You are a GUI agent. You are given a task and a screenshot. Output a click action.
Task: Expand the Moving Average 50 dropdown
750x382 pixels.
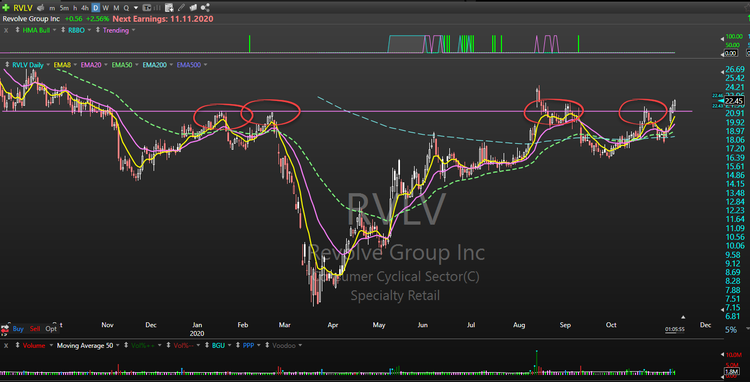point(117,345)
